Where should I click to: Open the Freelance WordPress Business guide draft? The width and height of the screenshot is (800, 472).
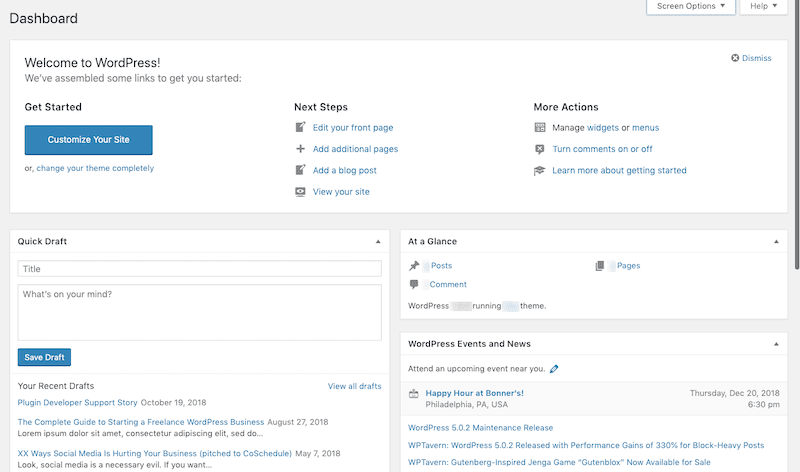pyautogui.click(x=141, y=422)
